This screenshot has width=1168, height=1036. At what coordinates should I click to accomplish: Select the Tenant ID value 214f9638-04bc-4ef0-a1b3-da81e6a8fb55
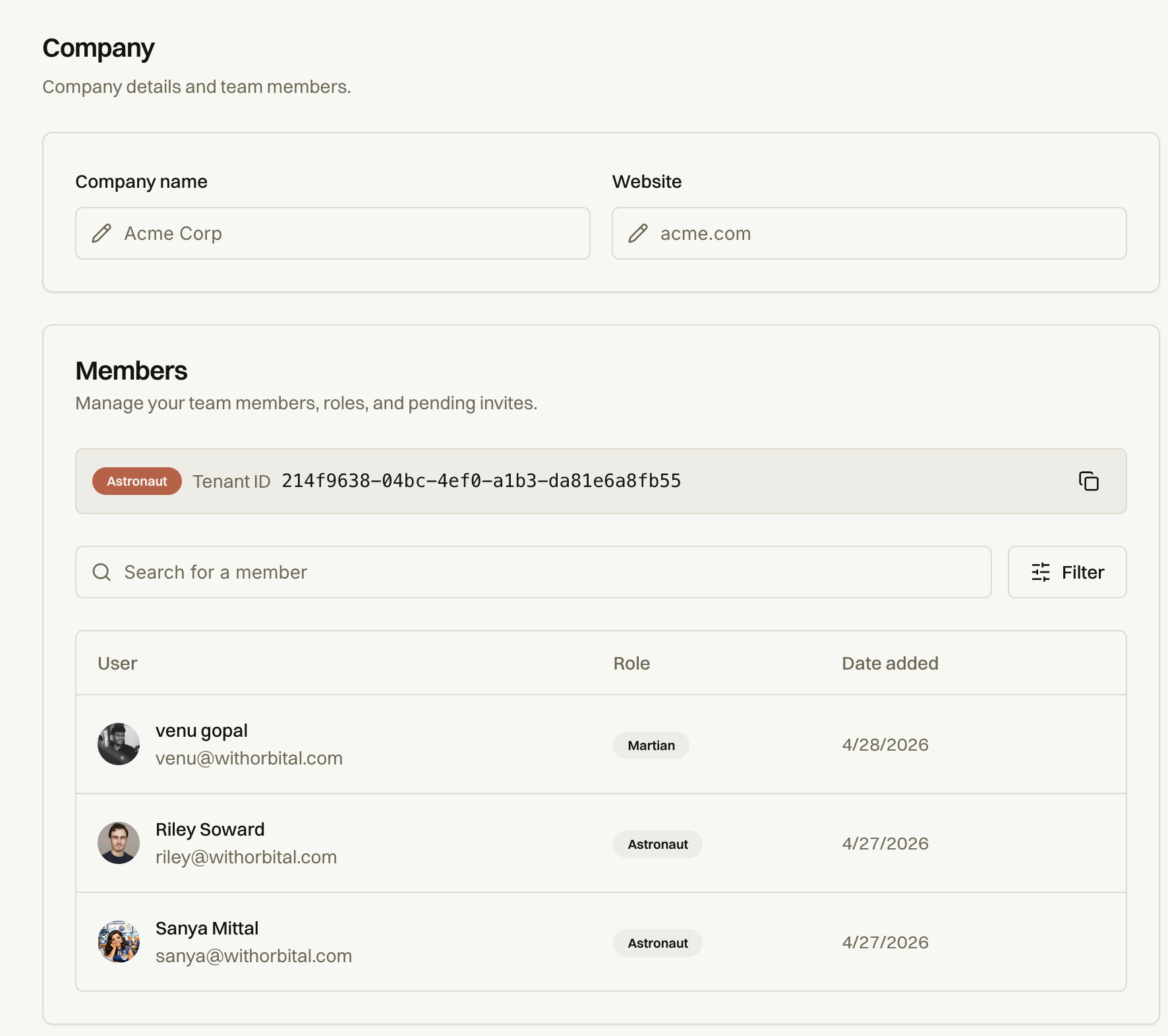click(481, 481)
